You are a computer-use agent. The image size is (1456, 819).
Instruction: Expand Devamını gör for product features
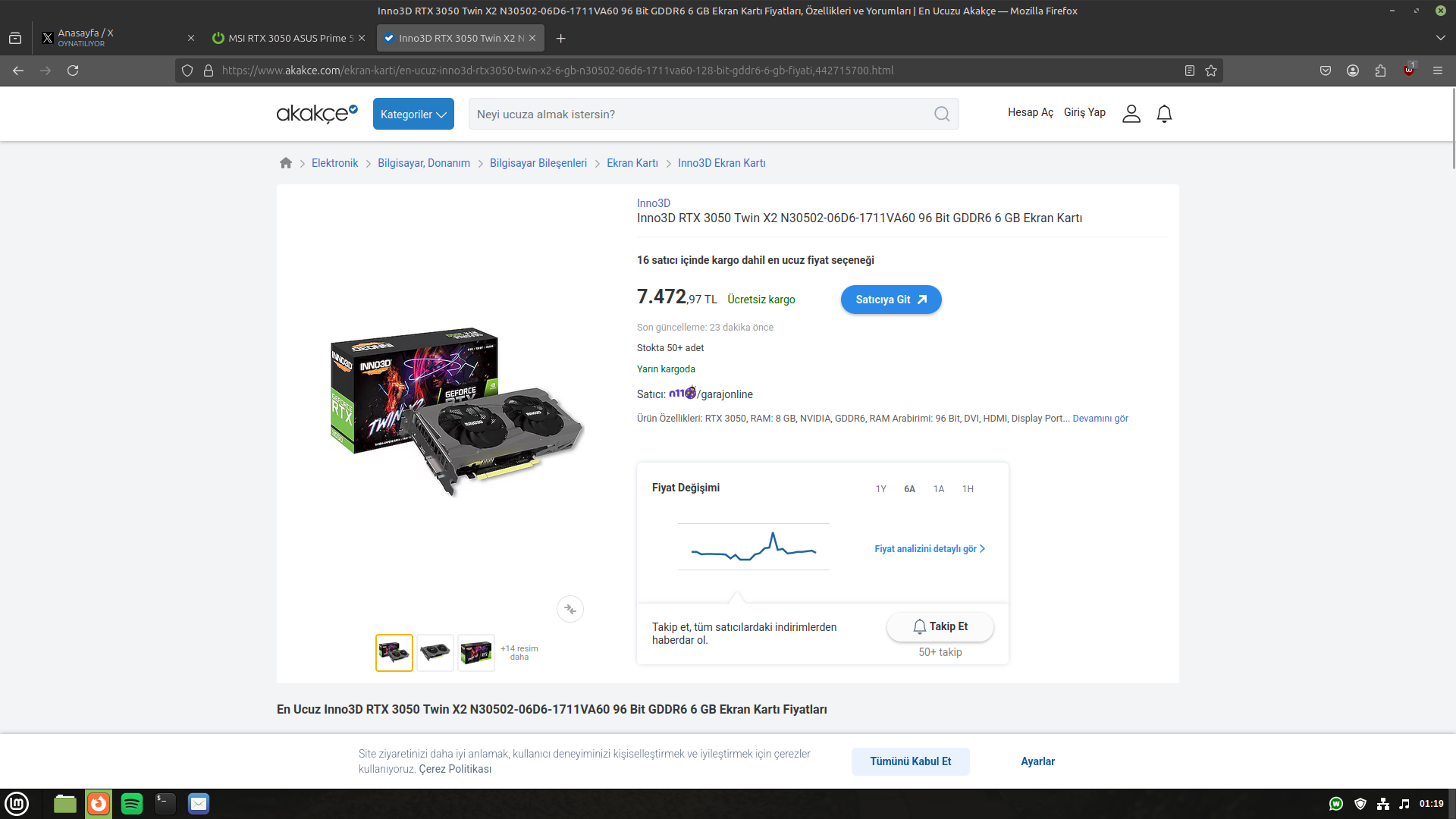click(1100, 419)
